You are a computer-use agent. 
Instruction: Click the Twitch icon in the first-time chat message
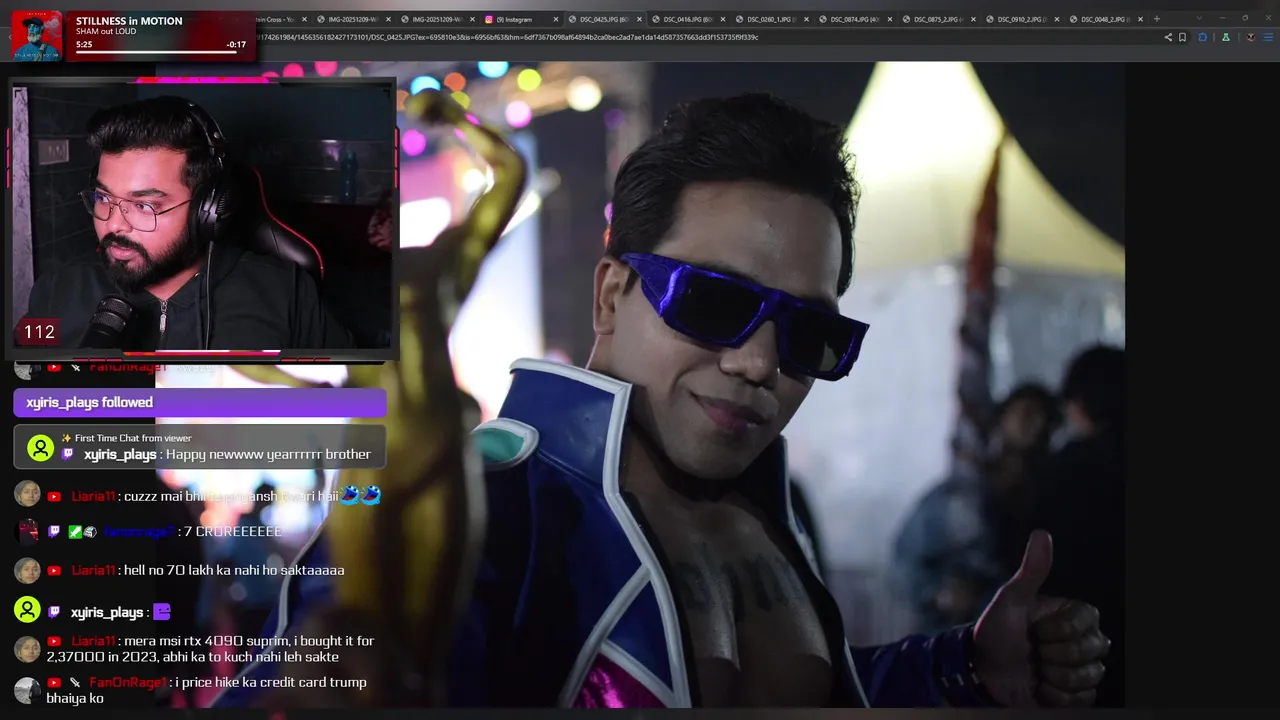click(68, 454)
